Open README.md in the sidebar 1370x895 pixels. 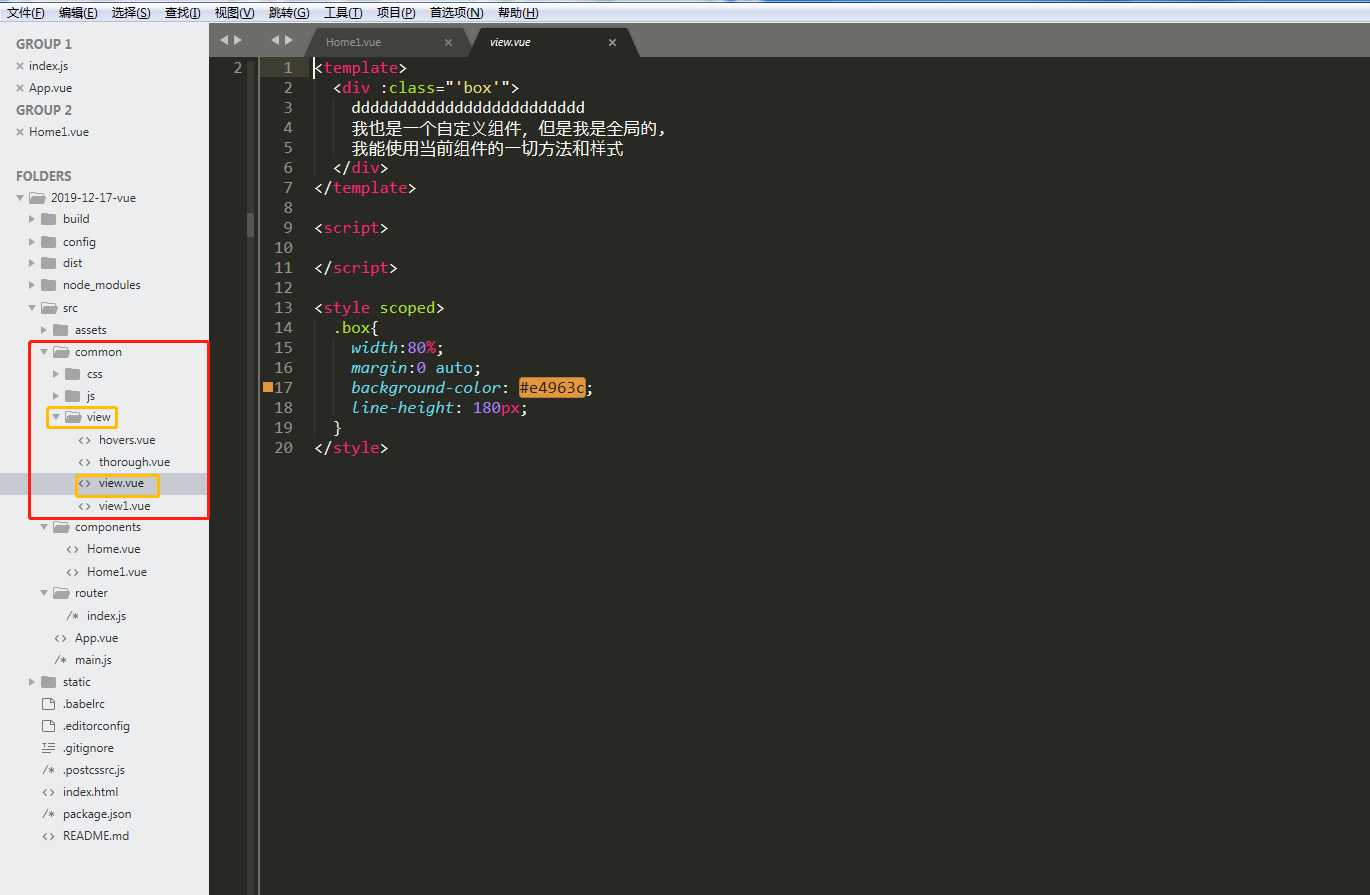pyautogui.click(x=96, y=836)
